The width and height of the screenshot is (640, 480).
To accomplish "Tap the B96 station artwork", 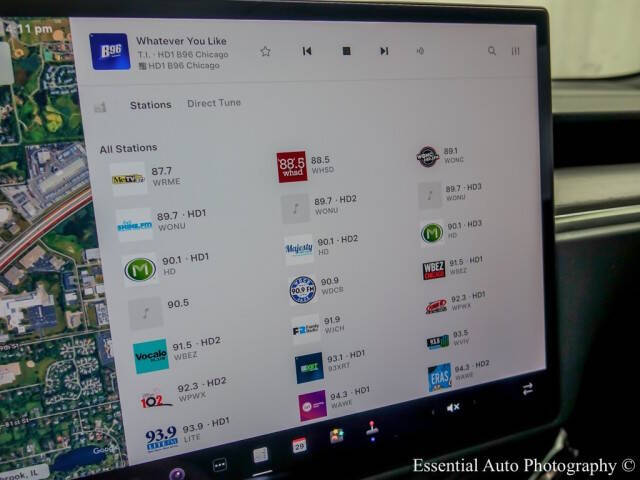I will click(110, 51).
